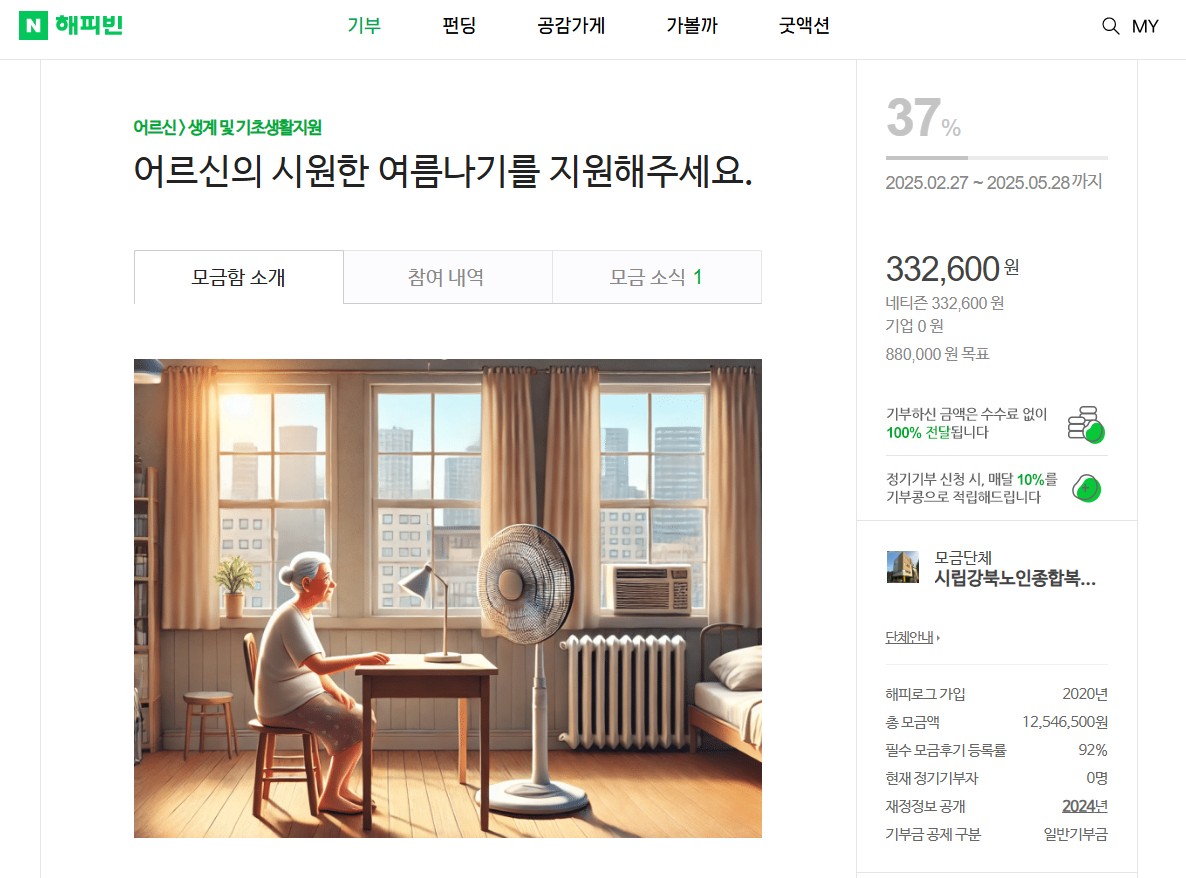1186x878 pixels.
Task: Go to 공감가게 section
Action: (x=571, y=26)
